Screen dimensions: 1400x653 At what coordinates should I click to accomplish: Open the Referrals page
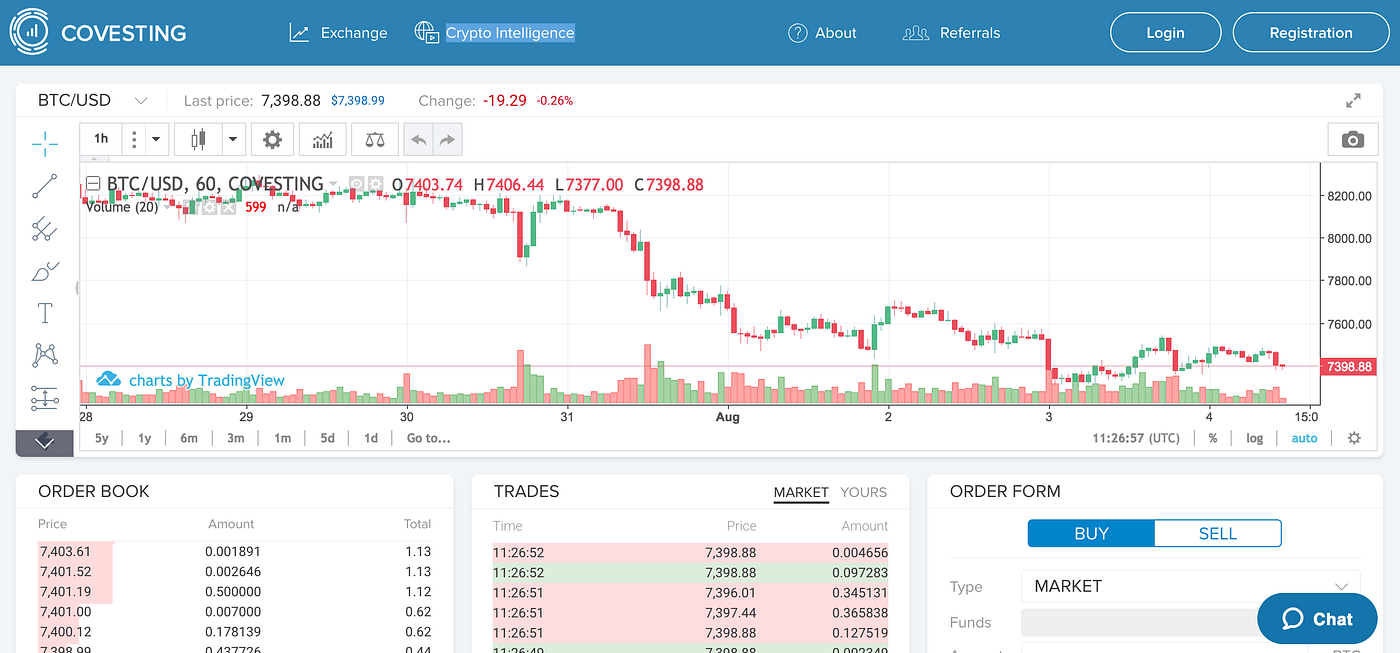(x=970, y=33)
